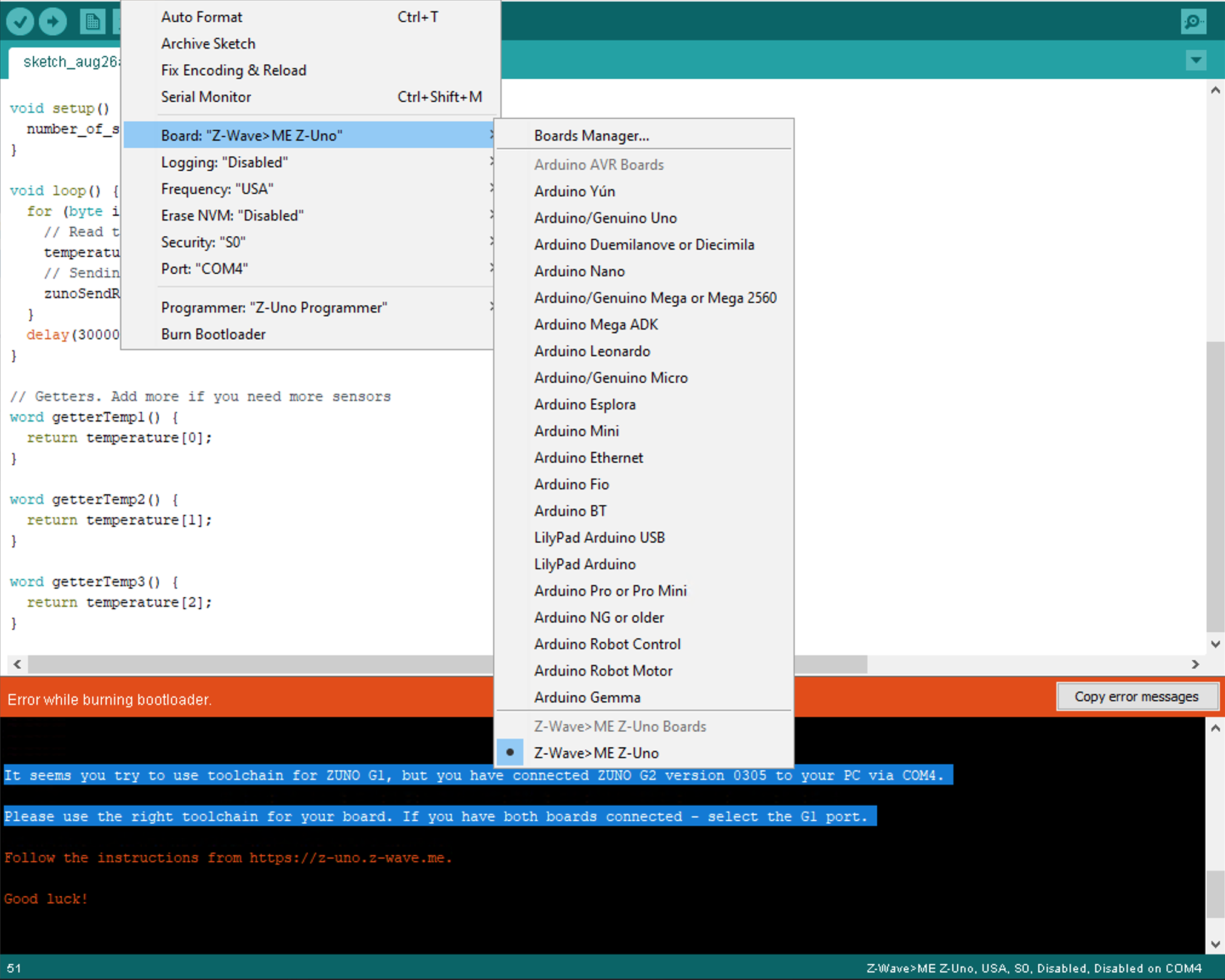Select Arduino Robot Motor board

pos(644,671)
